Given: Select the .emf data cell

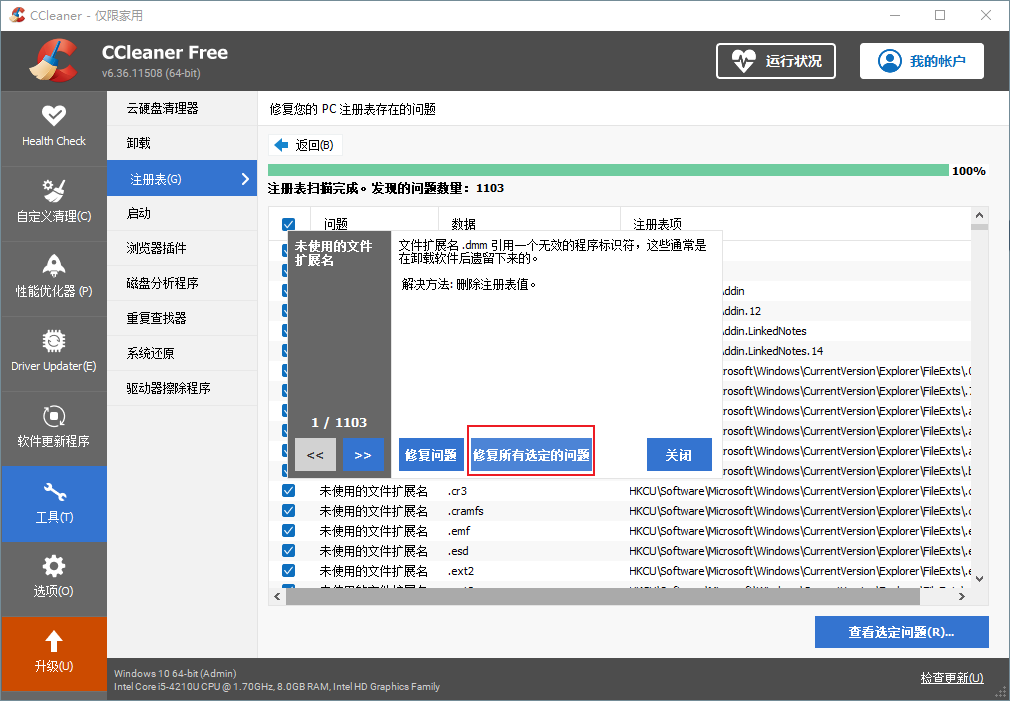Looking at the screenshot, I should pyautogui.click(x=459, y=531).
